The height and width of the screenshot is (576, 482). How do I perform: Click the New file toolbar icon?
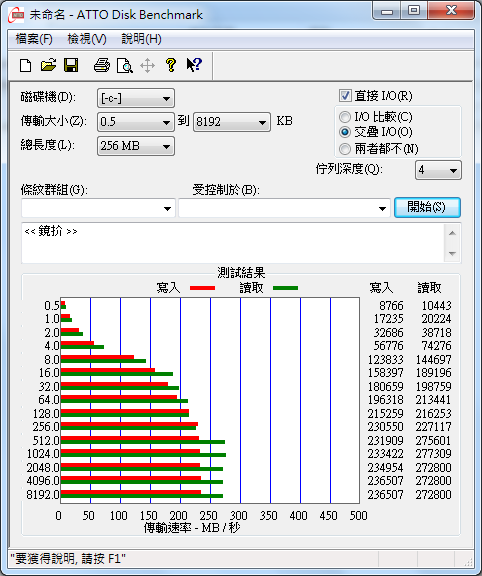25,65
